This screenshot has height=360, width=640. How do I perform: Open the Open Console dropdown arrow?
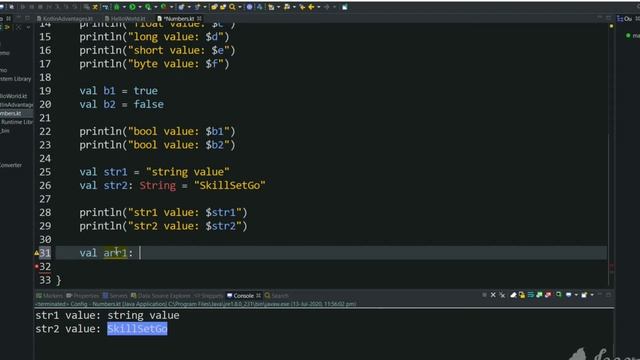point(592,295)
